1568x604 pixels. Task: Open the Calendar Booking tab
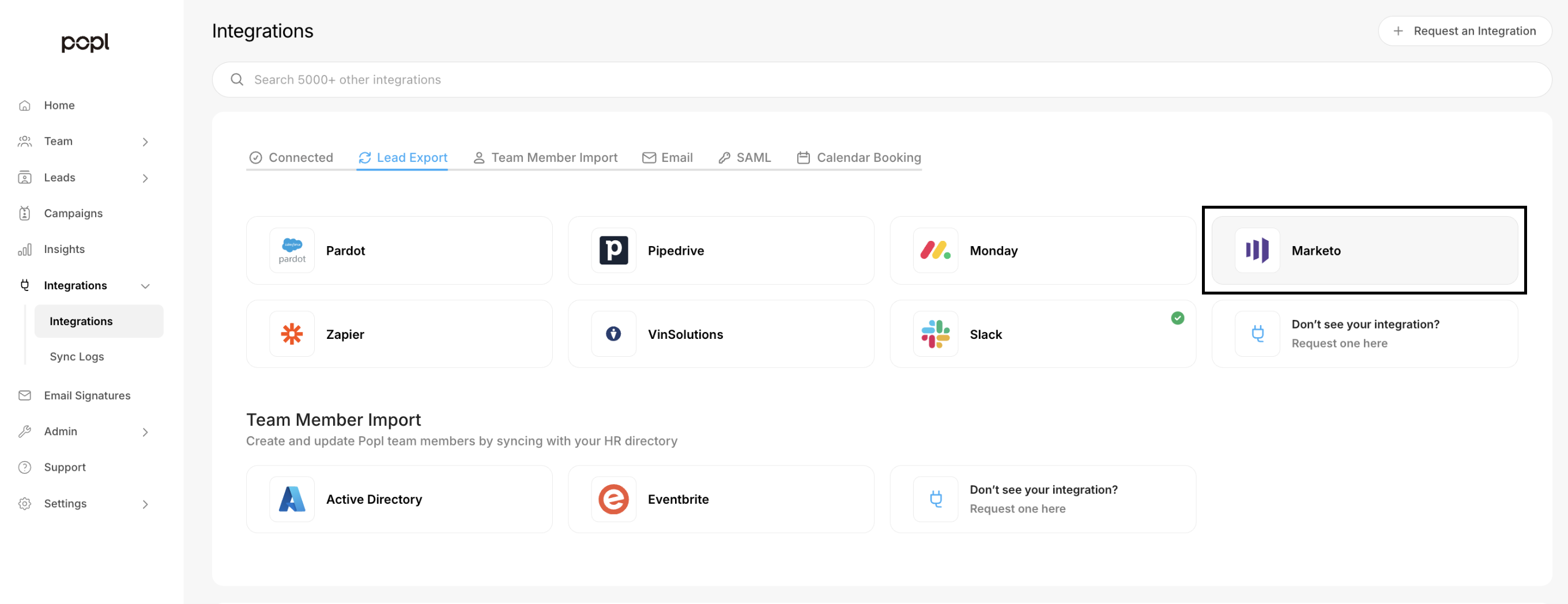tap(859, 157)
